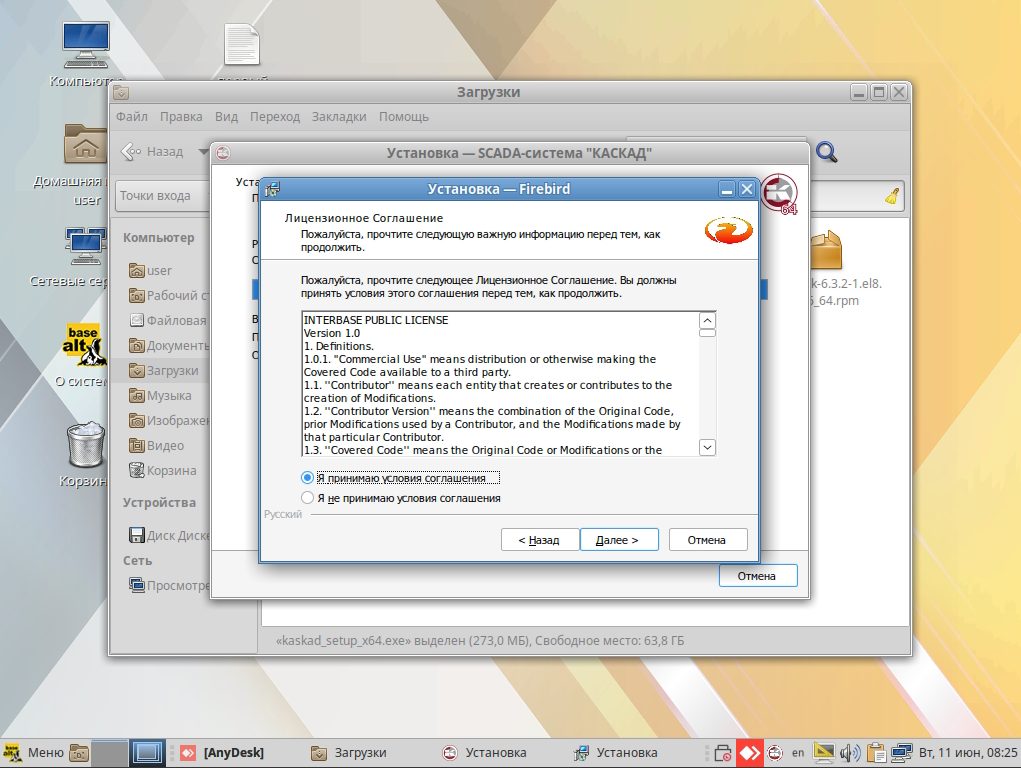The height and width of the screenshot is (768, 1021).
Task: Click the broom clear icon in location bar
Action: tap(892, 196)
